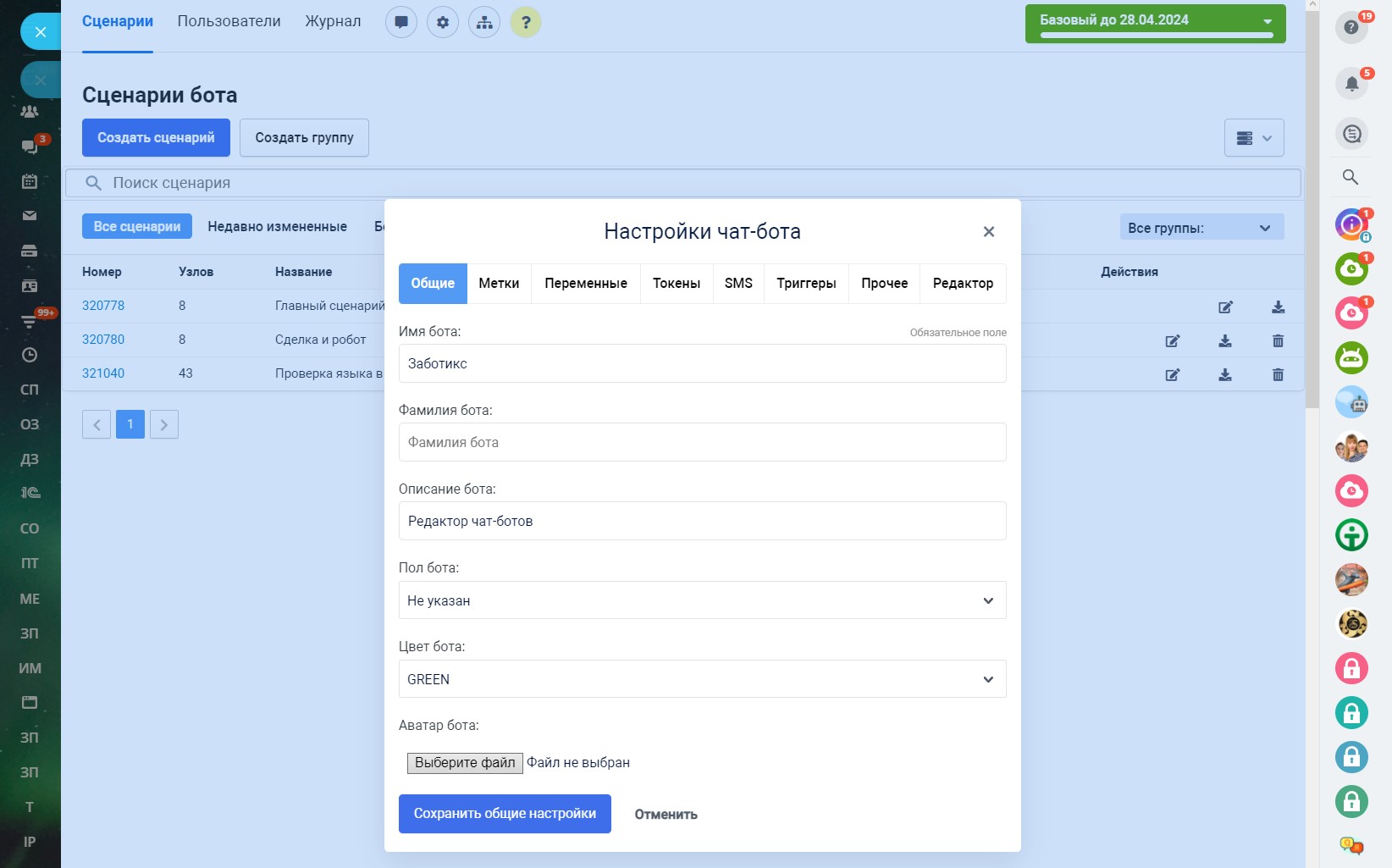Screen dimensions: 1392x868
Task: Click the 'Фамилия бота' input field
Action: (702, 442)
